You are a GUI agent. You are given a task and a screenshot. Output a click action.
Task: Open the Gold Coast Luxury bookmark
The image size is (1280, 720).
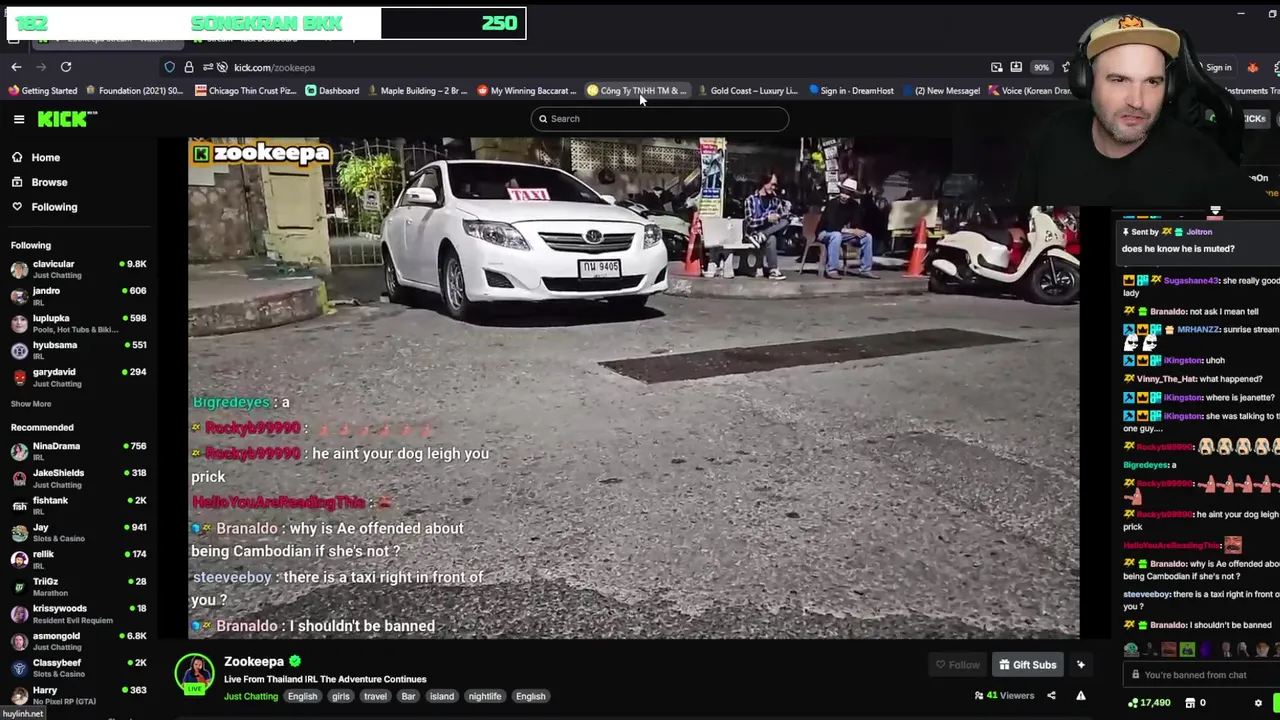click(747, 91)
